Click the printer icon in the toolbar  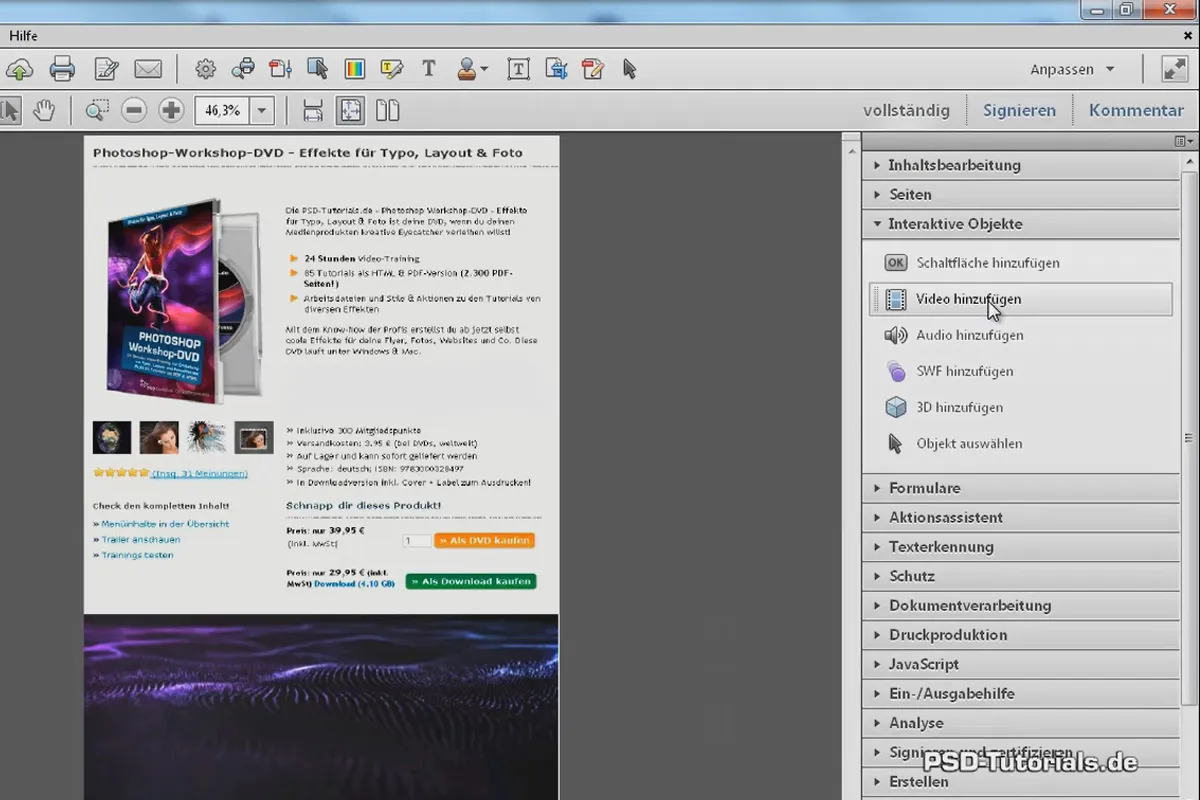62,69
